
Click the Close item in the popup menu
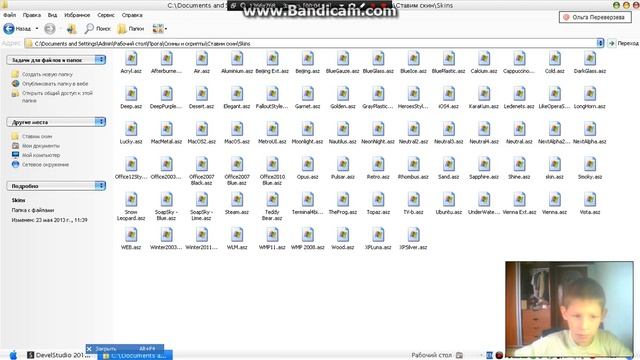pos(124,349)
